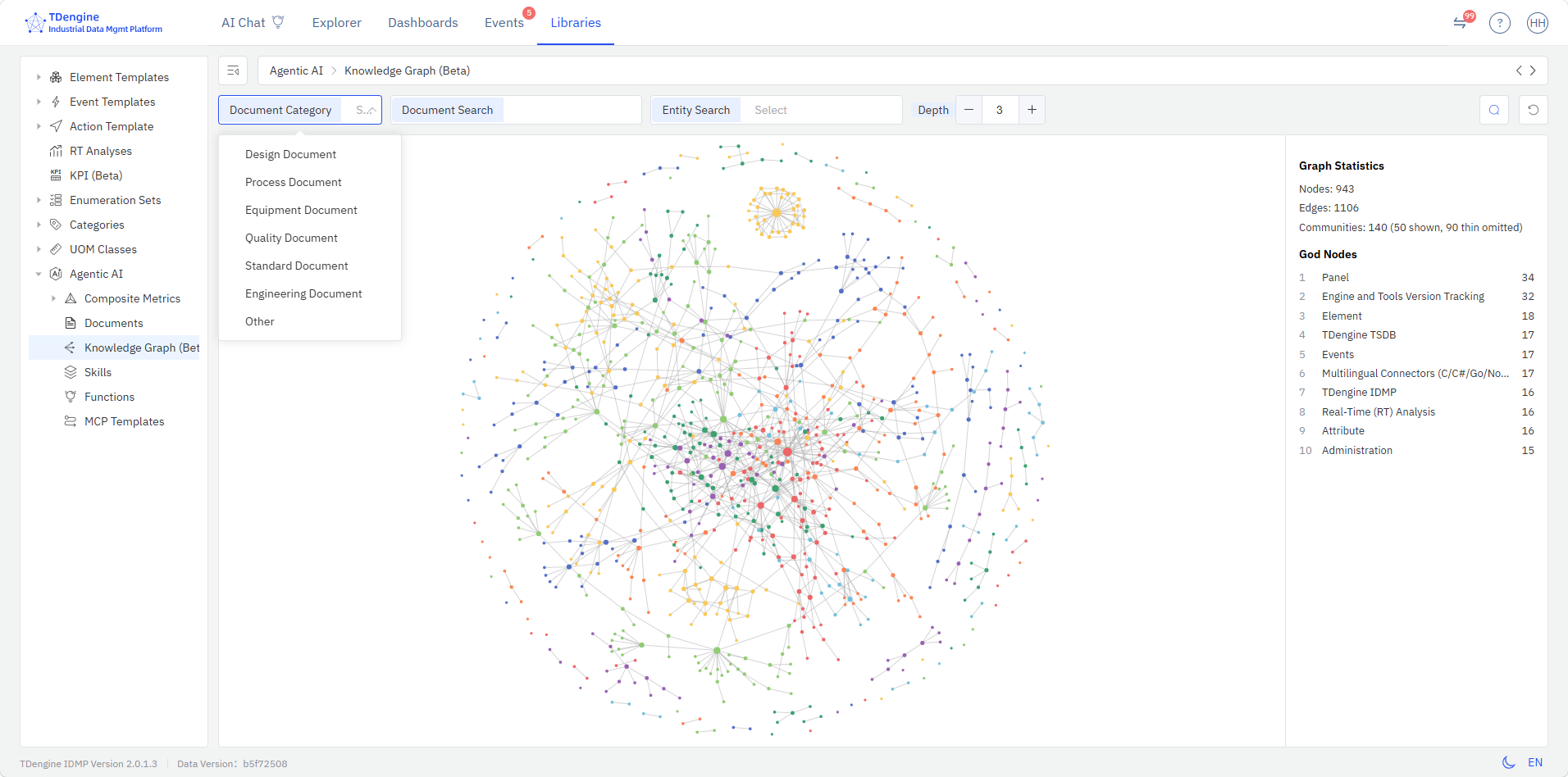
Task: Click the TDengine logo
Action: click(93, 22)
